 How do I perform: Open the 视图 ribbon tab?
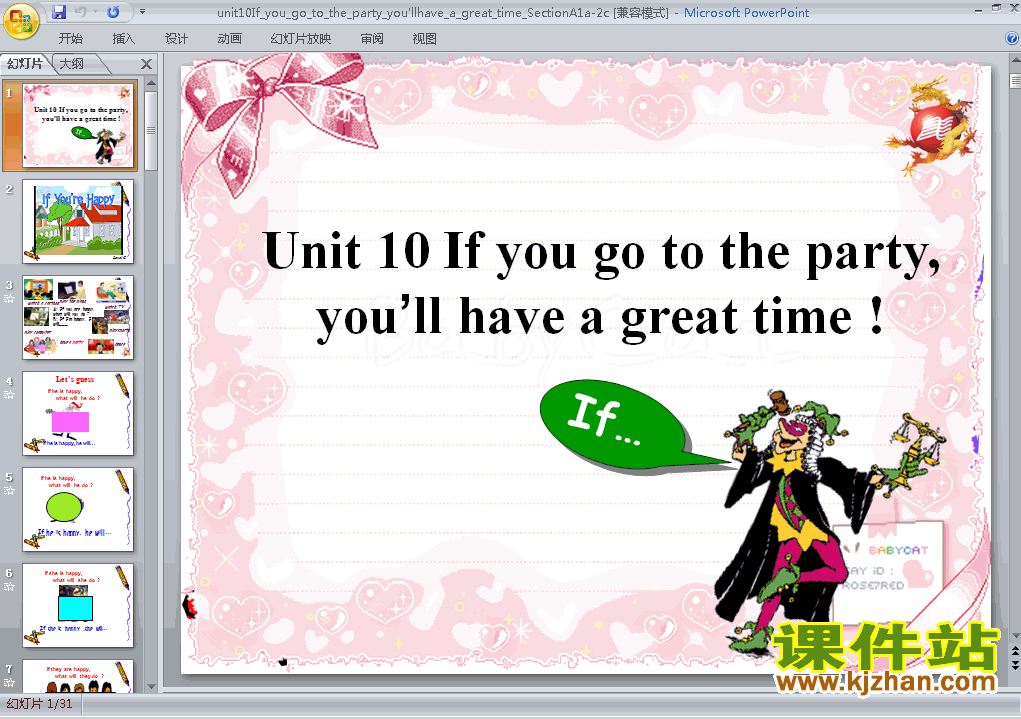point(425,38)
